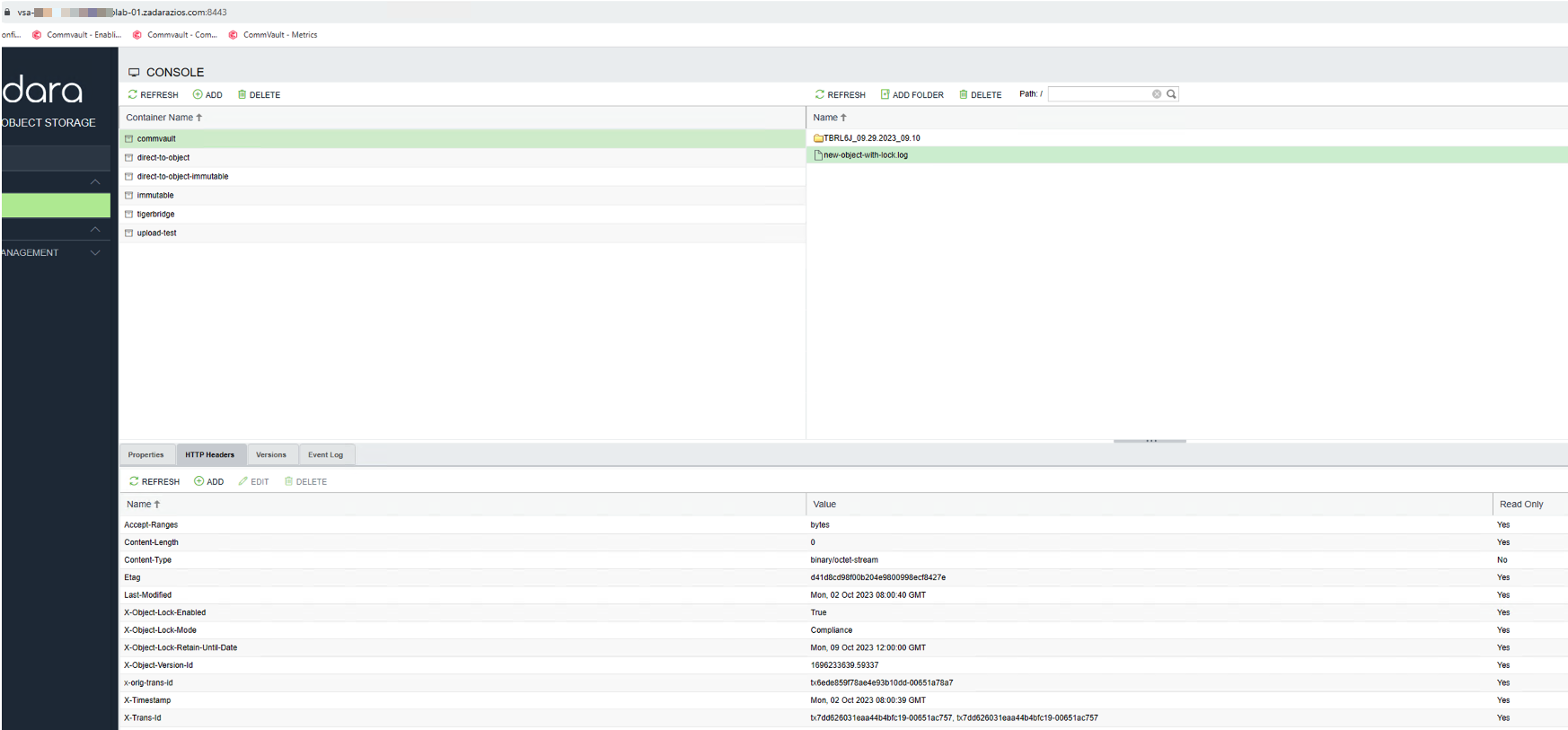Clear the path field with X icon
Screen dimensions: 1568x730
click(1157, 94)
